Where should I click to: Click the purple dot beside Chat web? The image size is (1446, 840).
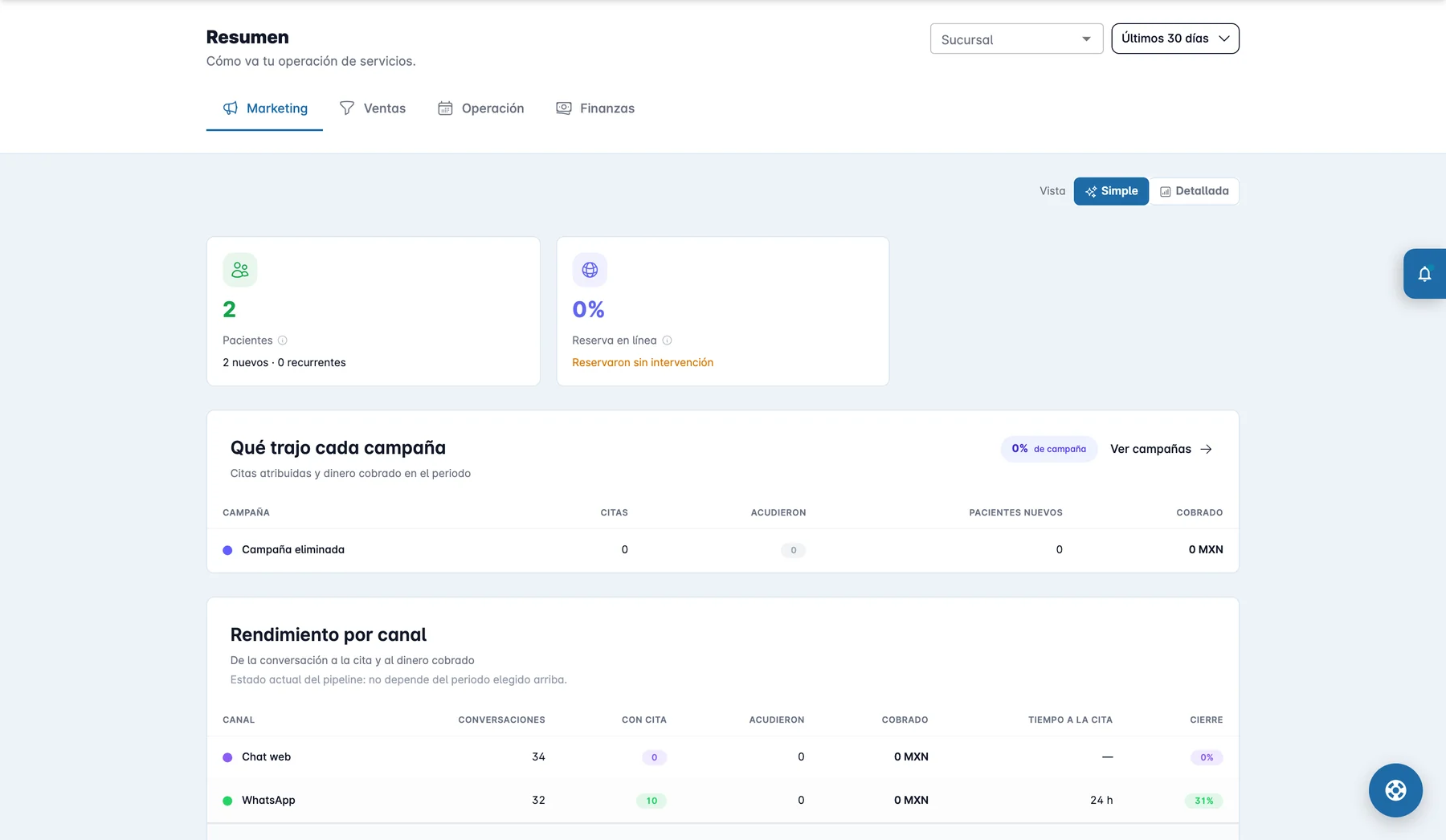point(227,757)
